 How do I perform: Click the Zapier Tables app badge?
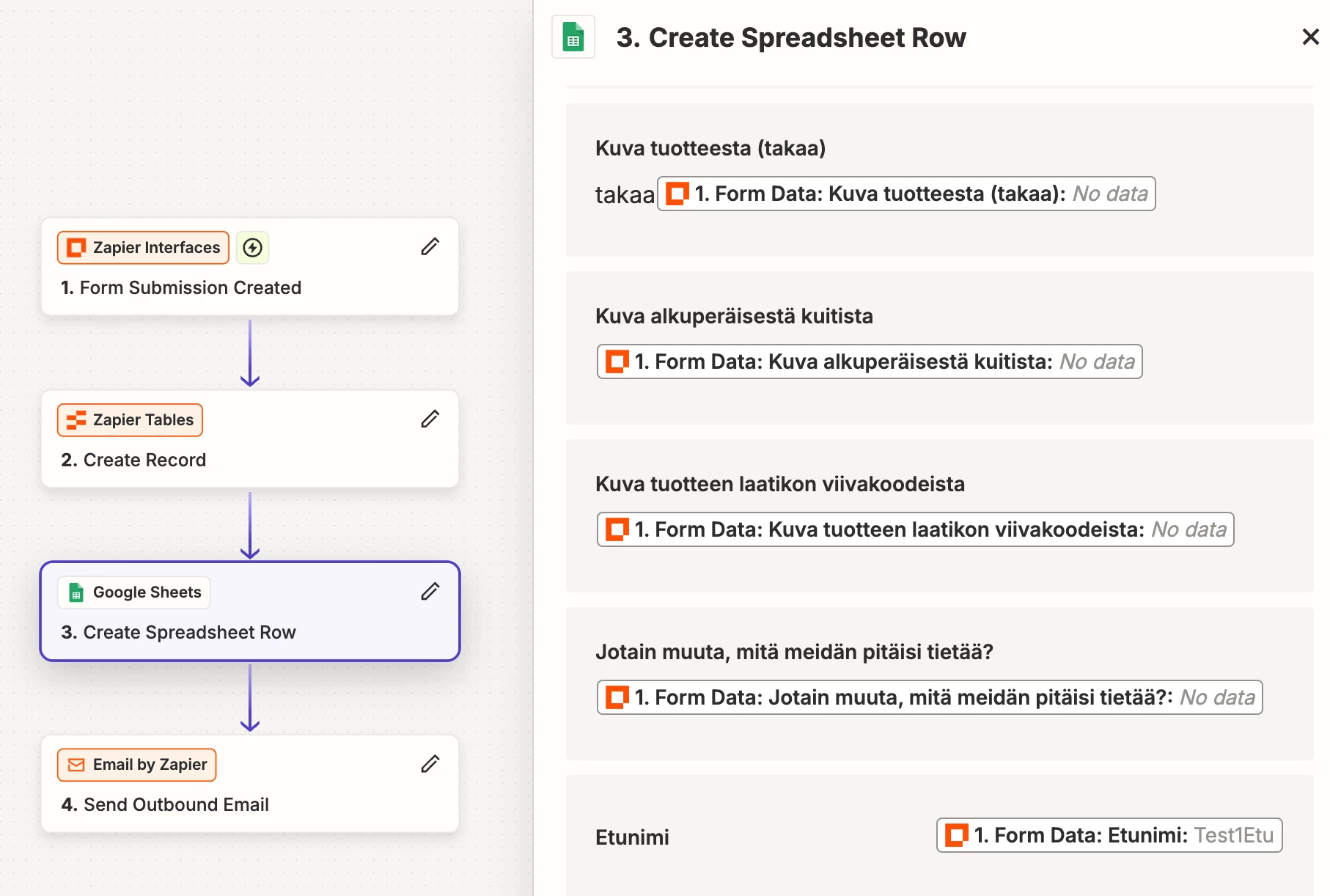pos(131,420)
